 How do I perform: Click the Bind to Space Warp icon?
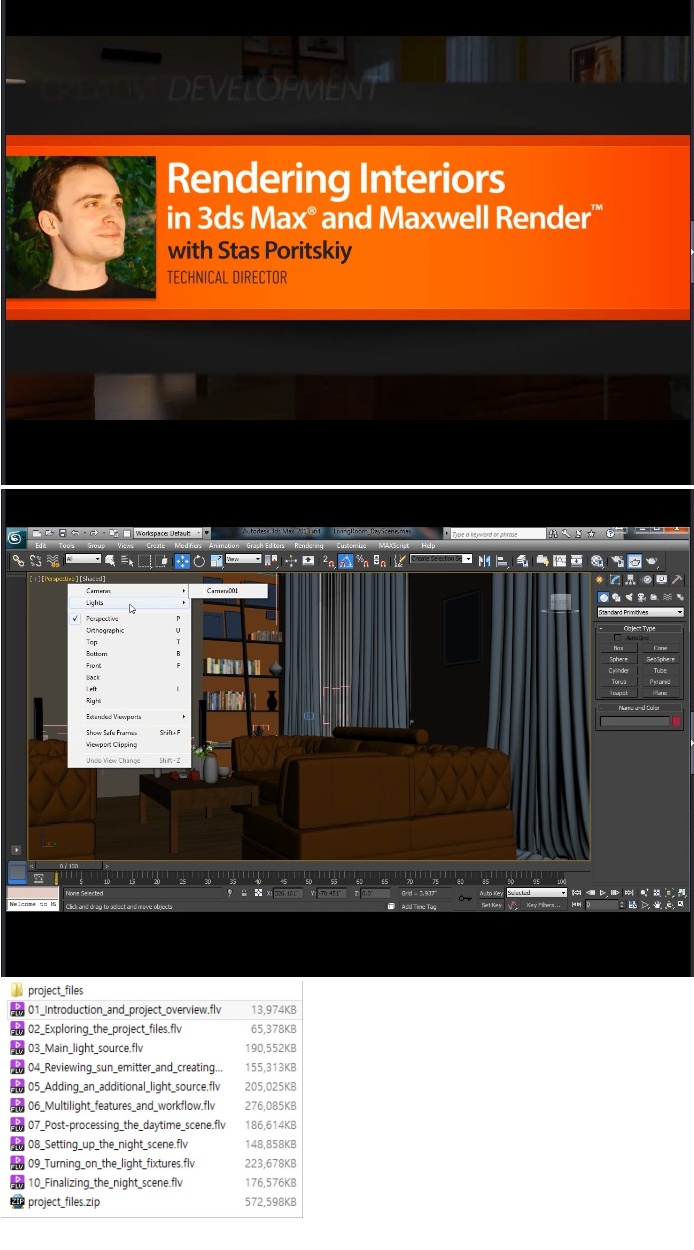click(x=52, y=560)
